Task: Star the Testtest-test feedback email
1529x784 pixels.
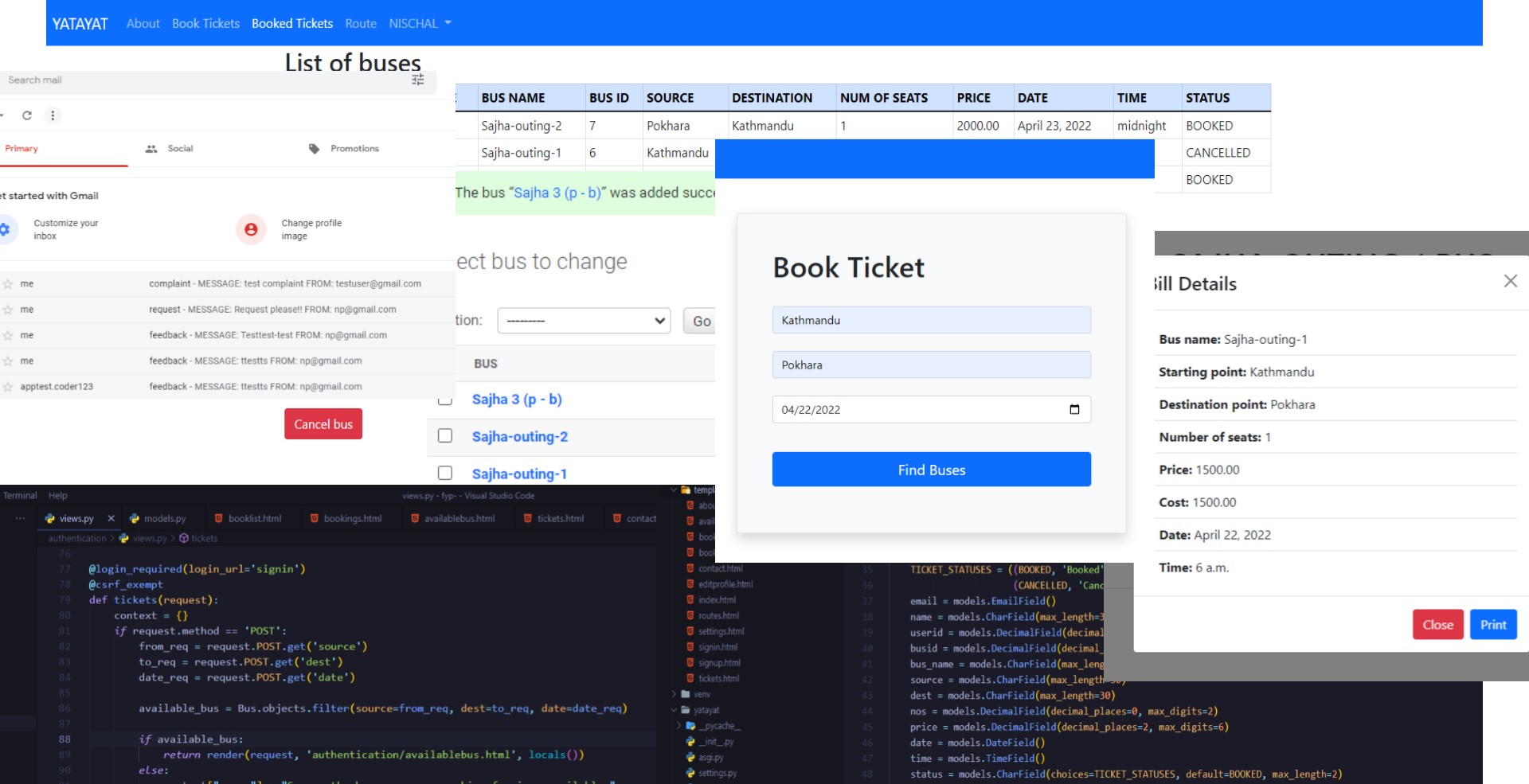Action: click(7, 336)
